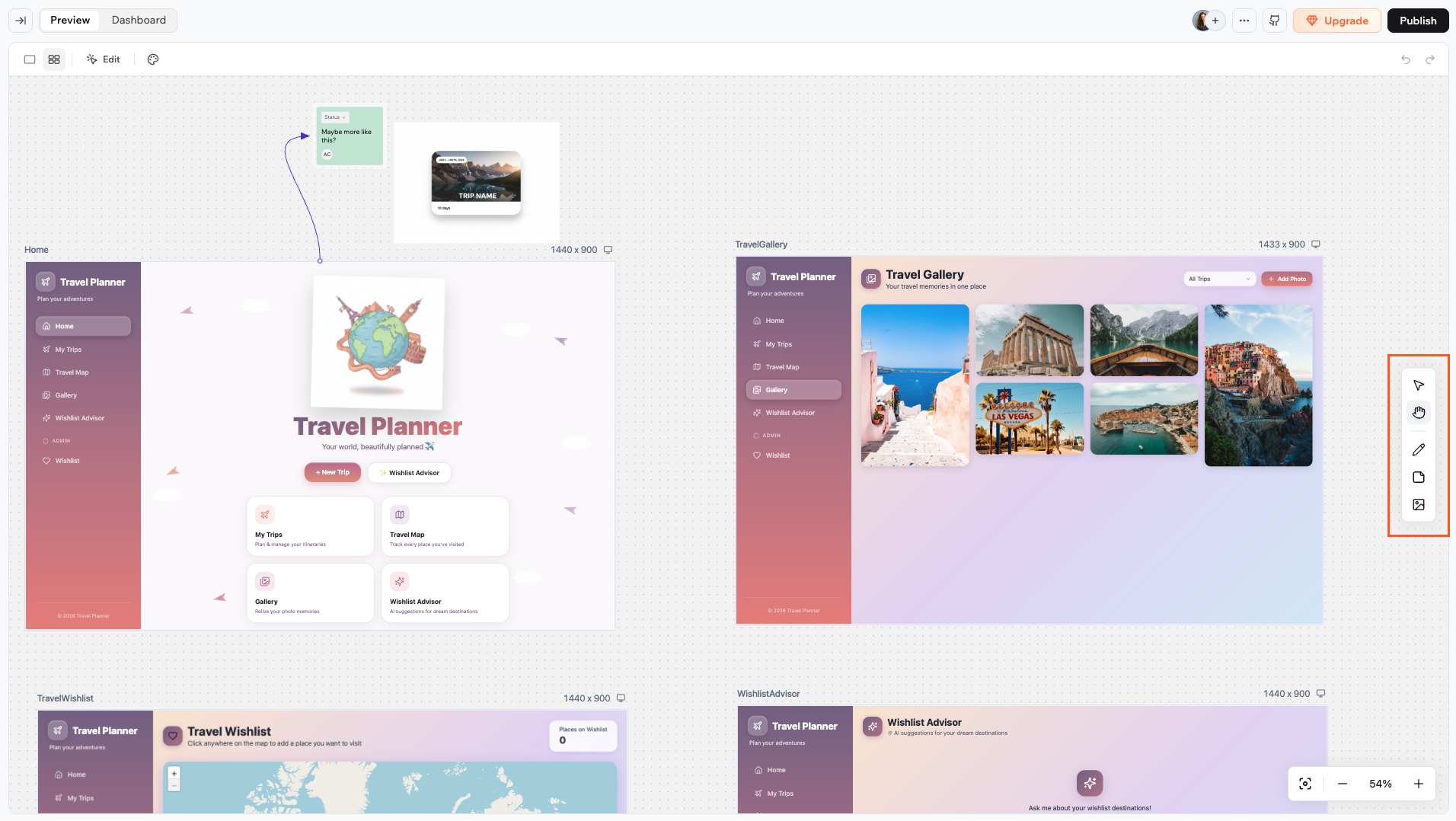This screenshot has width=1456, height=821.
Task: Select Home in the Home frame sidebar
Action: [x=83, y=326]
